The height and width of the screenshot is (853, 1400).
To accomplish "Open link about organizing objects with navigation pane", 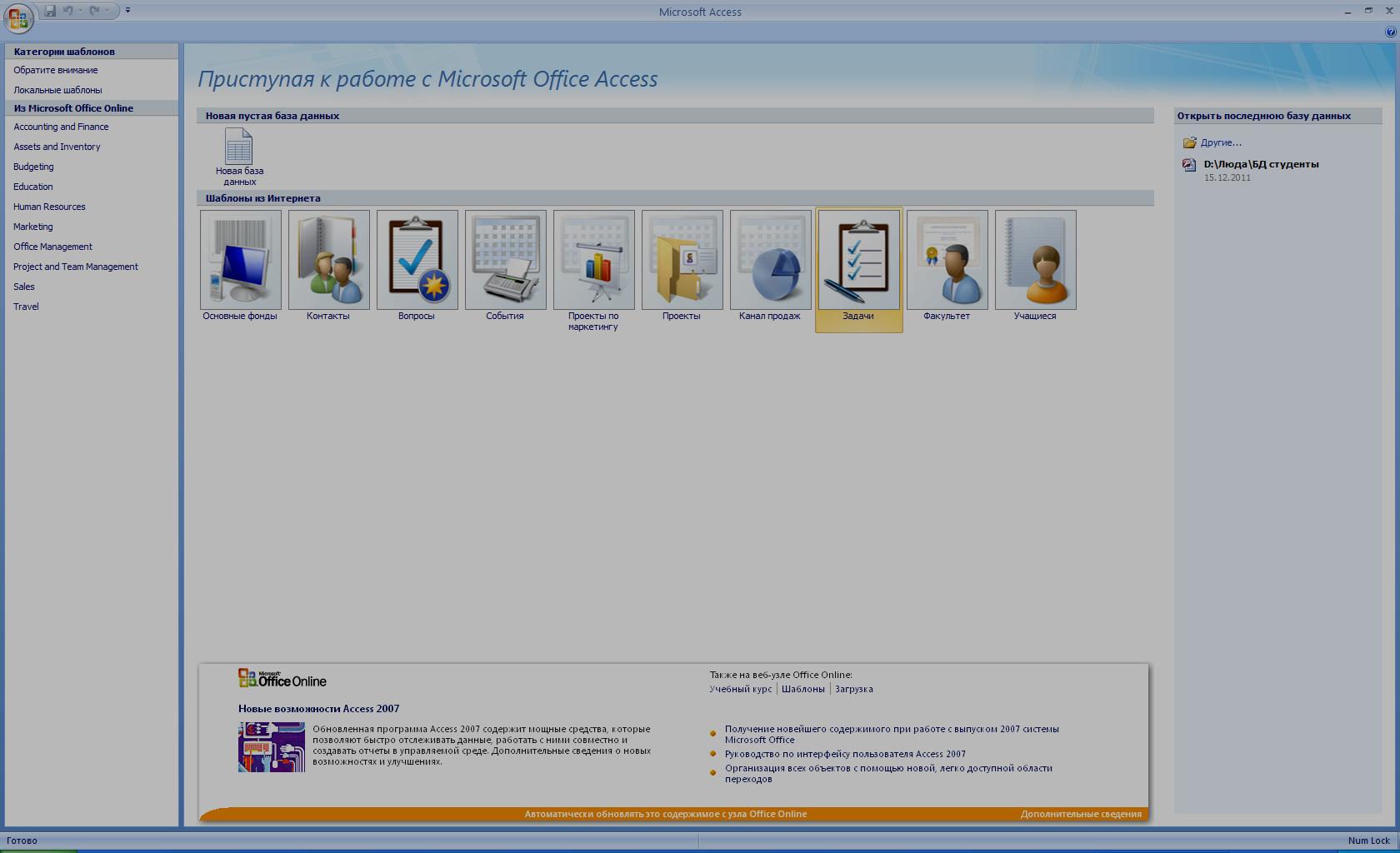I will pos(888,773).
